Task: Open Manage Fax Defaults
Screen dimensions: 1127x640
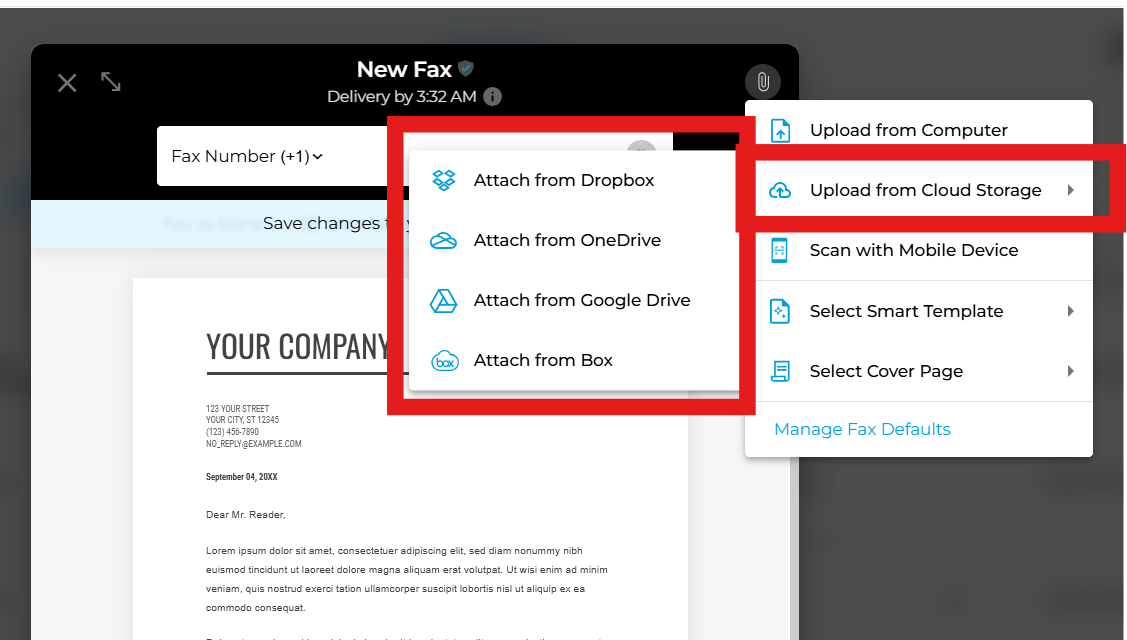Action: [x=862, y=429]
